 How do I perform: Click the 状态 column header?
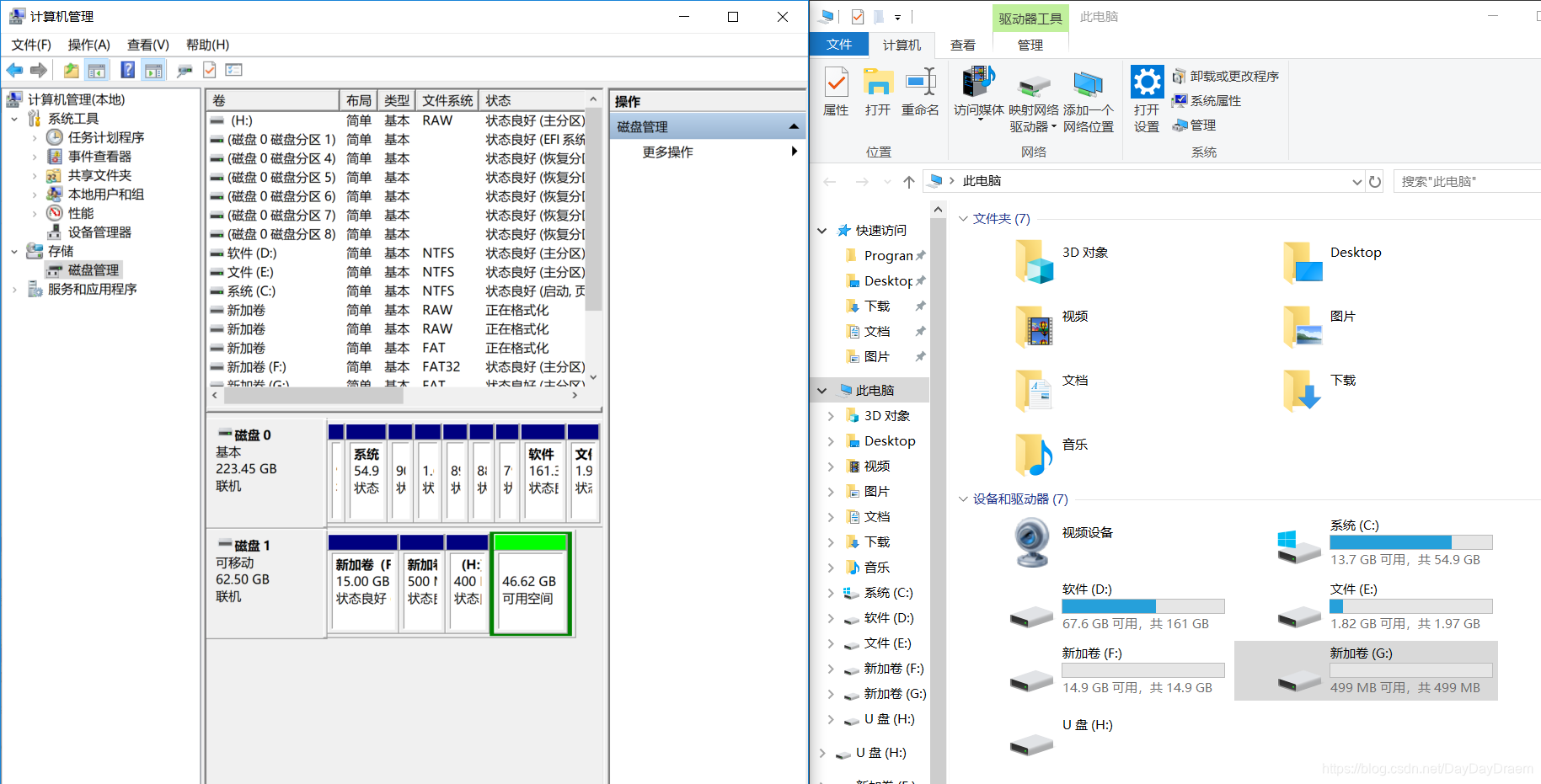pyautogui.click(x=532, y=100)
